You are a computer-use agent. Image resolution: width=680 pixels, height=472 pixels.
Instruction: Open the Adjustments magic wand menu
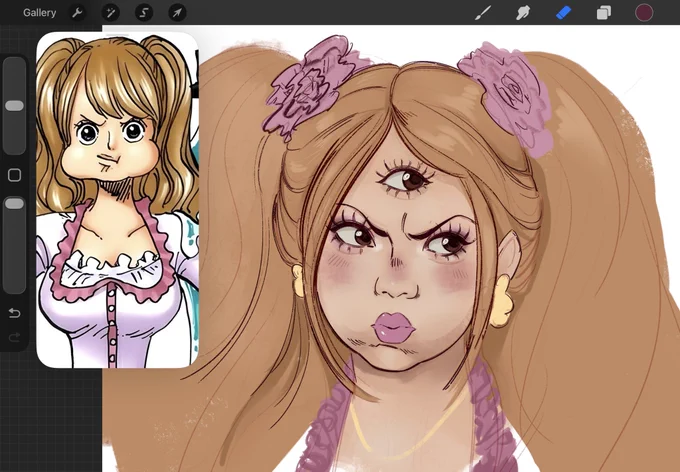[x=110, y=13]
